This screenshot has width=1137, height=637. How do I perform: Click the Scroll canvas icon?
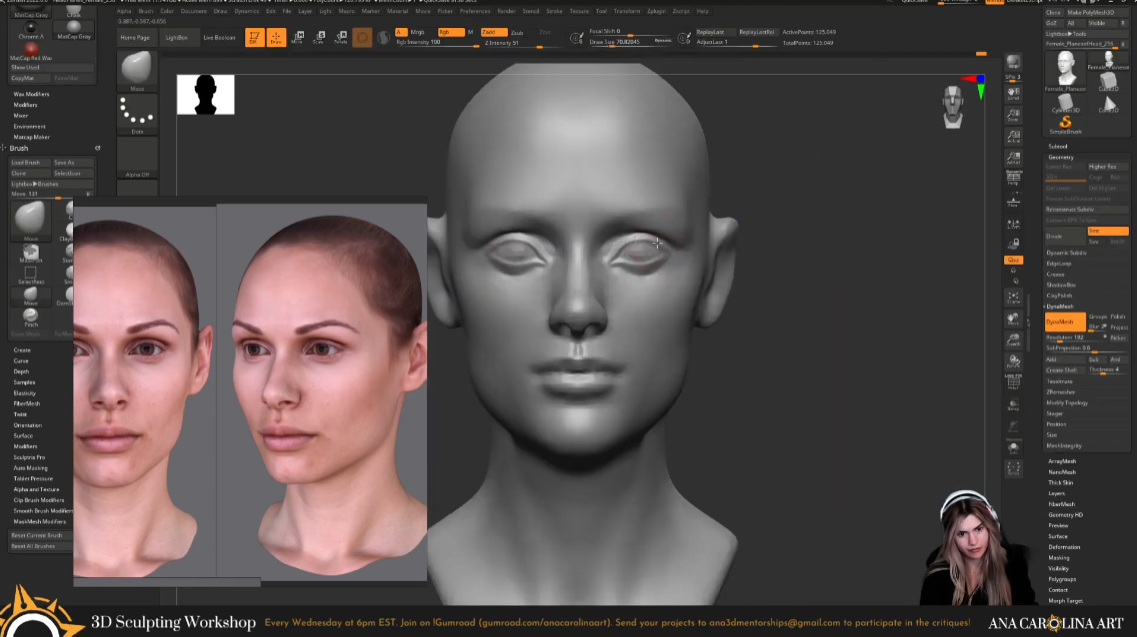click(x=1013, y=93)
